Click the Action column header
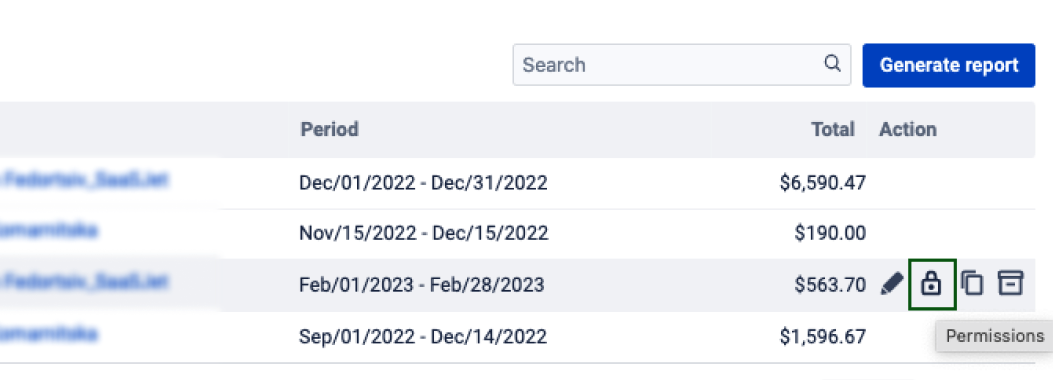 pos(908,129)
